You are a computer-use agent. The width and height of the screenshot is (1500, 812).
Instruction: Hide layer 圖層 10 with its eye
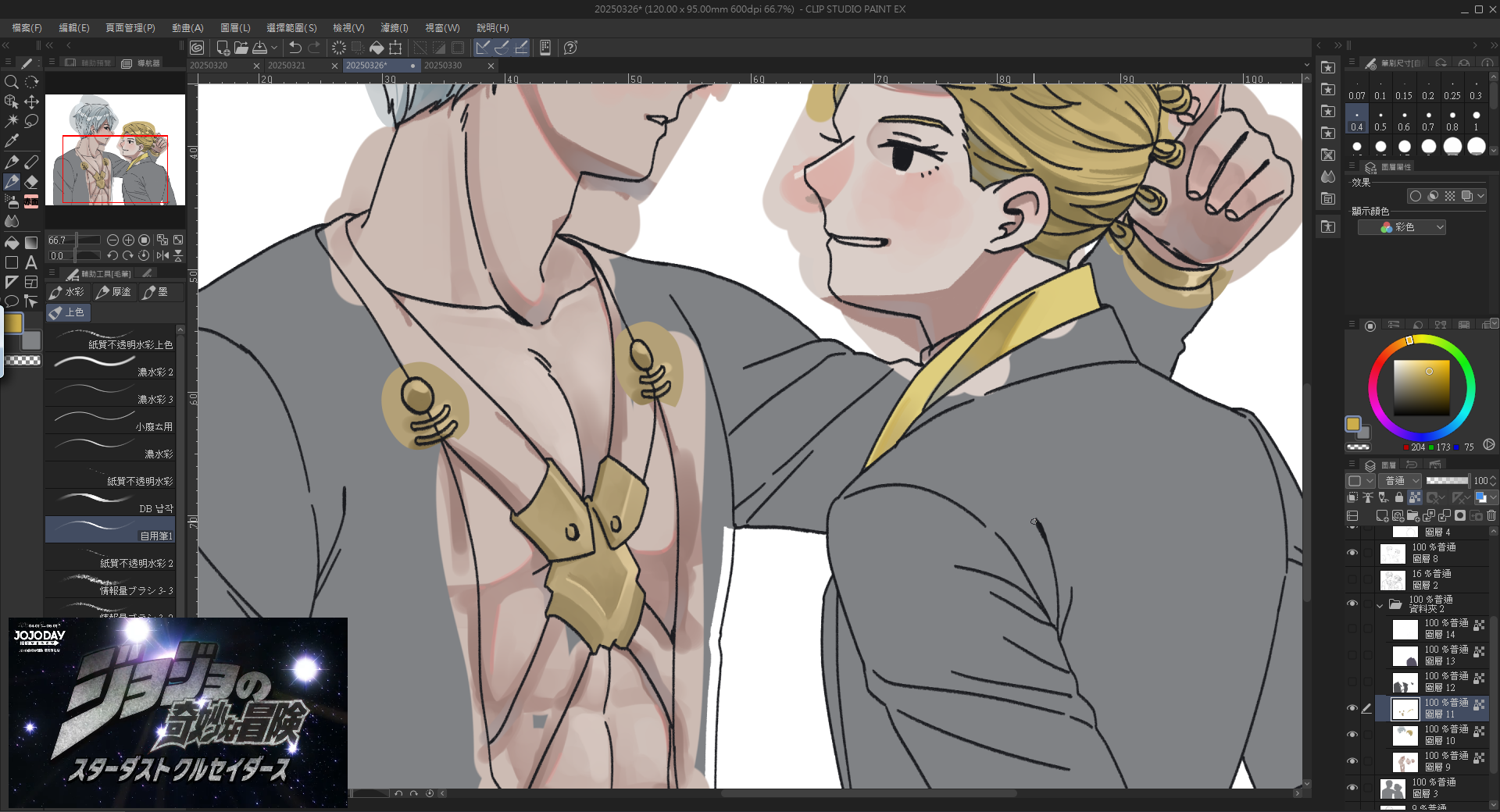click(1352, 735)
